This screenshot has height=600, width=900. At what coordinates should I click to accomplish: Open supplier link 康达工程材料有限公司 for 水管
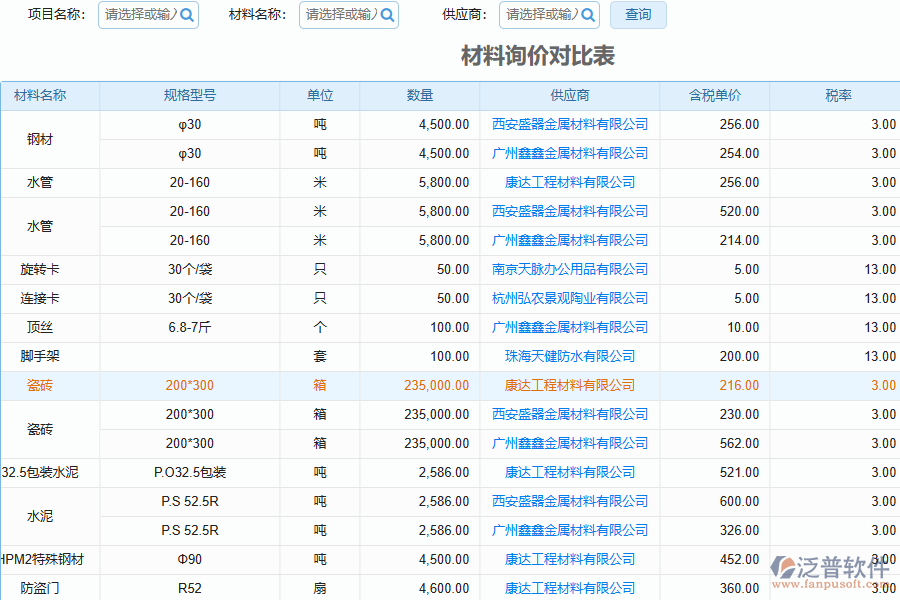tap(571, 182)
